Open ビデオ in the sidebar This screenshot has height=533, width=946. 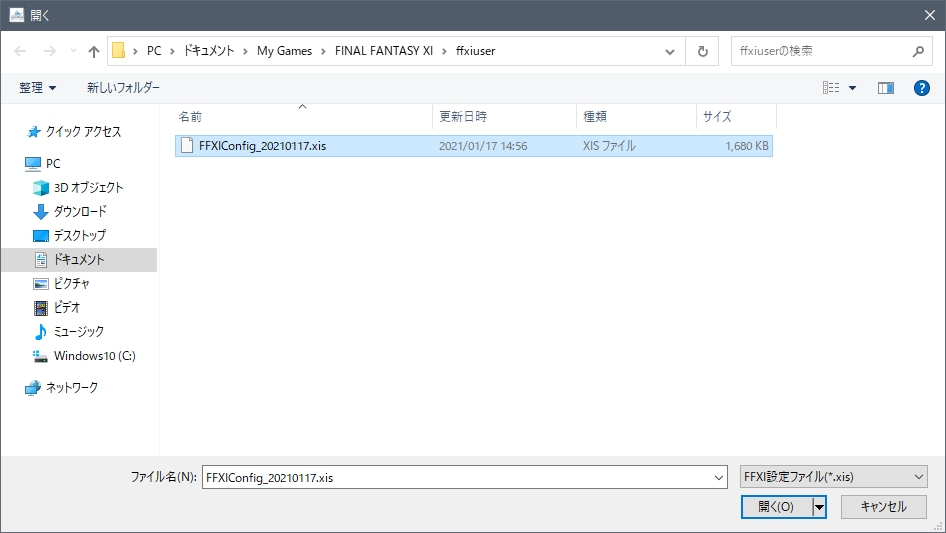pos(66,307)
